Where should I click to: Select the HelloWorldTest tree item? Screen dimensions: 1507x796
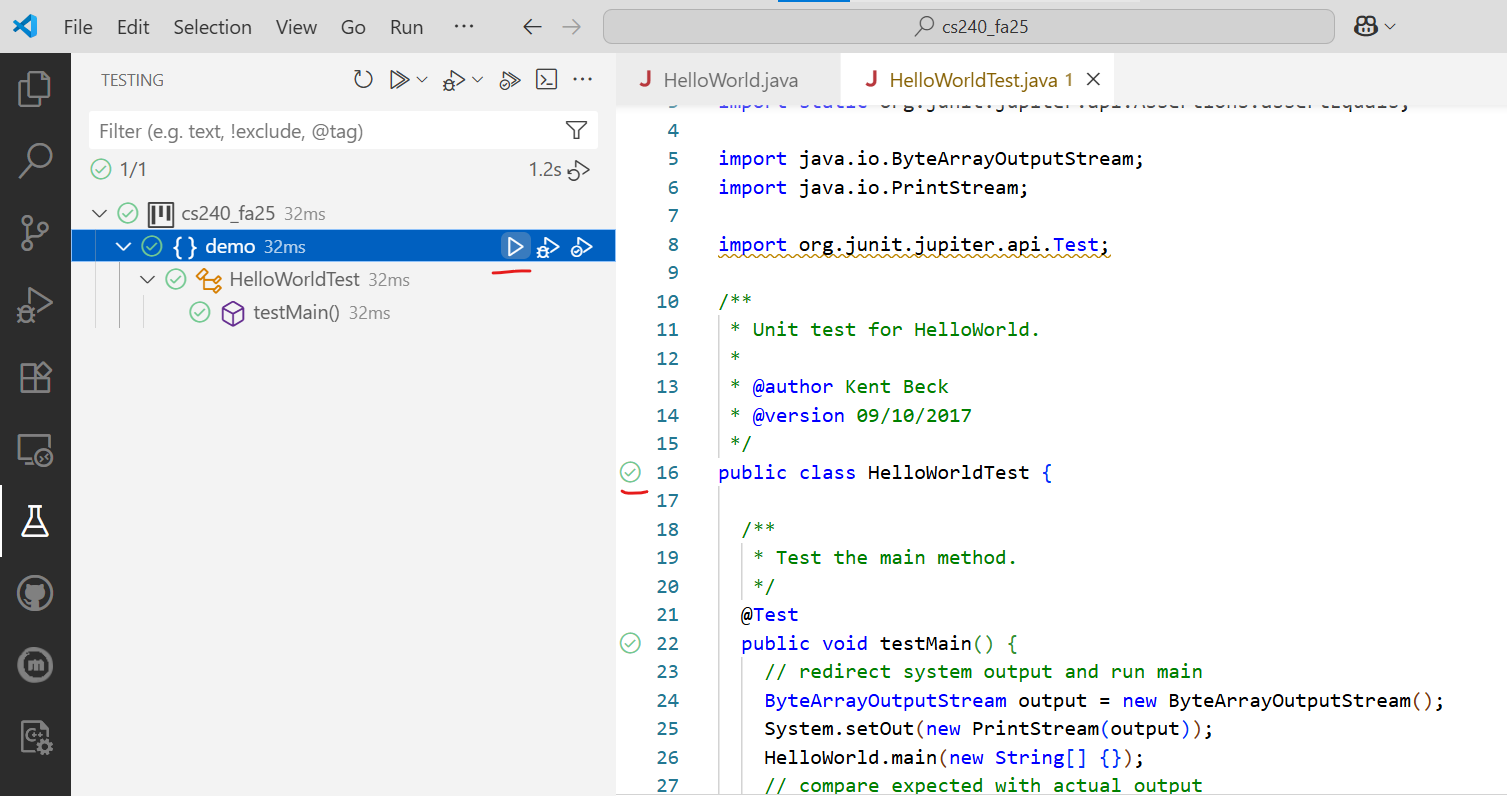point(343,279)
